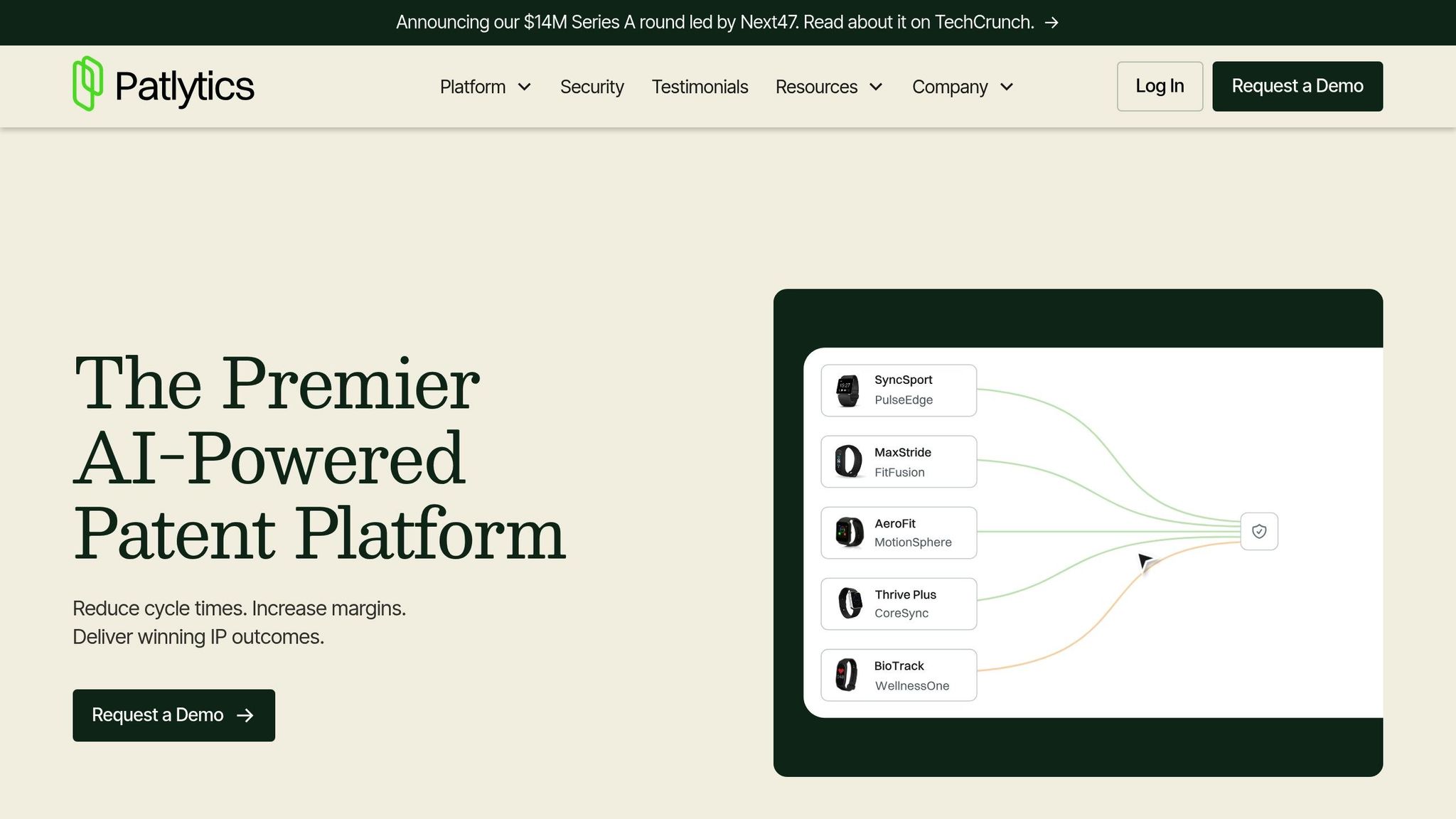Click the header Request a Demo button
The width and height of the screenshot is (1456, 819).
(x=1297, y=86)
